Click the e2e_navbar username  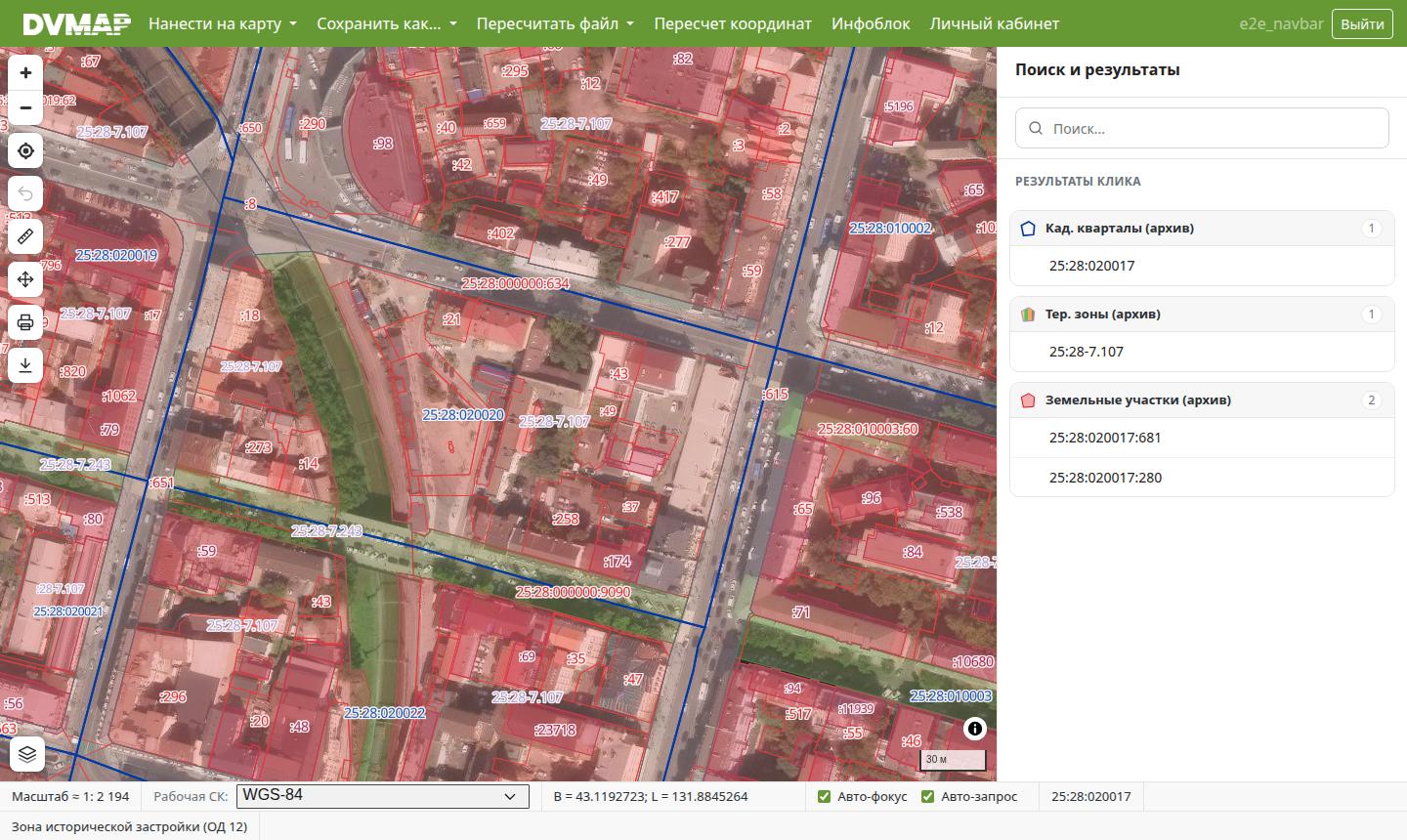click(x=1280, y=23)
